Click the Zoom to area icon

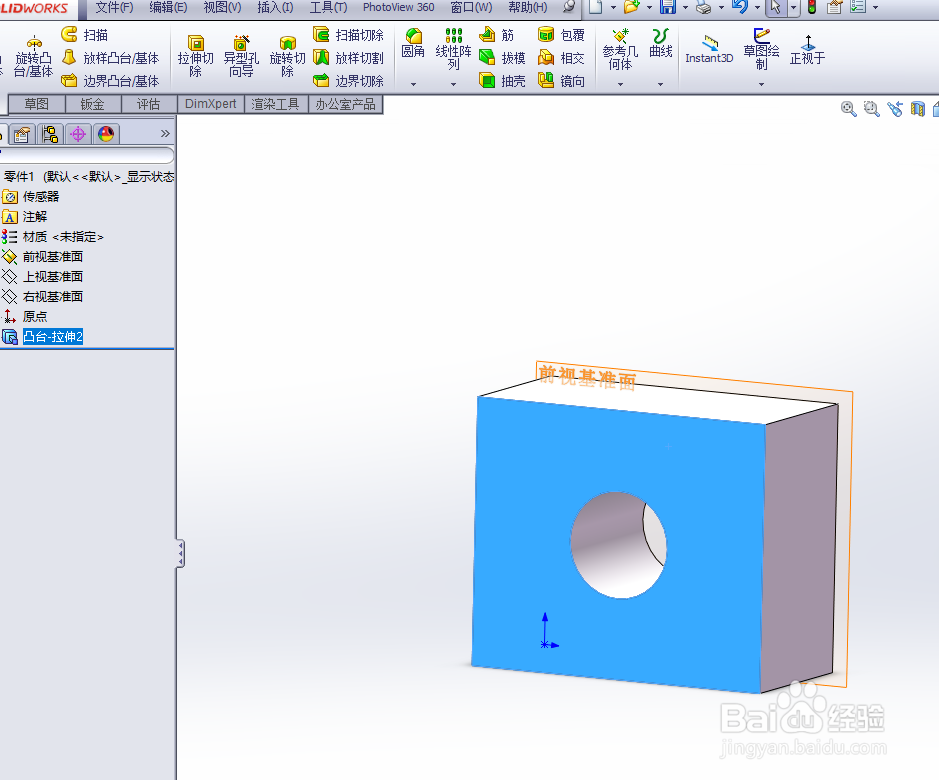(x=871, y=109)
